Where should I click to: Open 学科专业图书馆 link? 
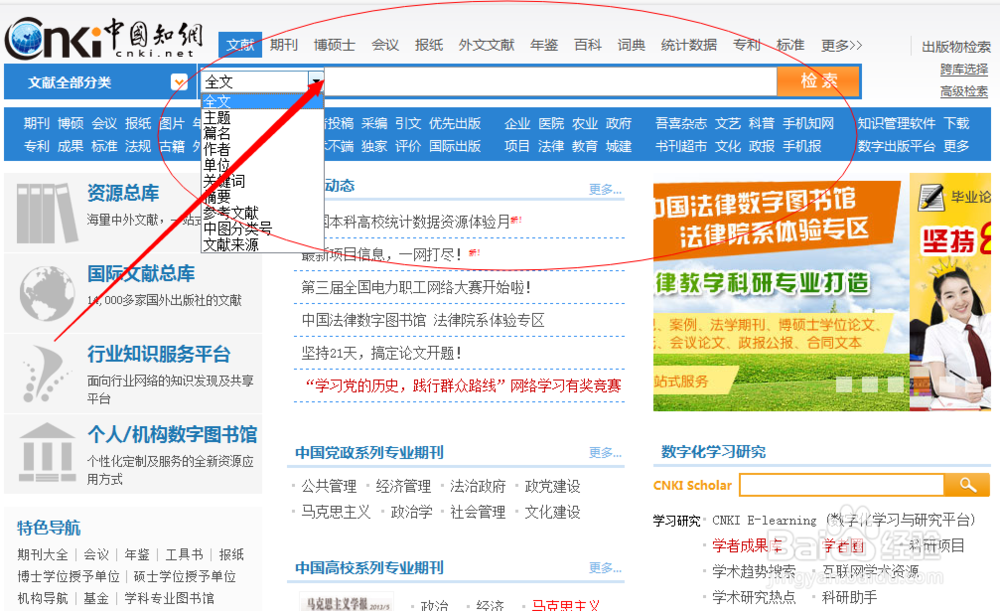[x=169, y=598]
